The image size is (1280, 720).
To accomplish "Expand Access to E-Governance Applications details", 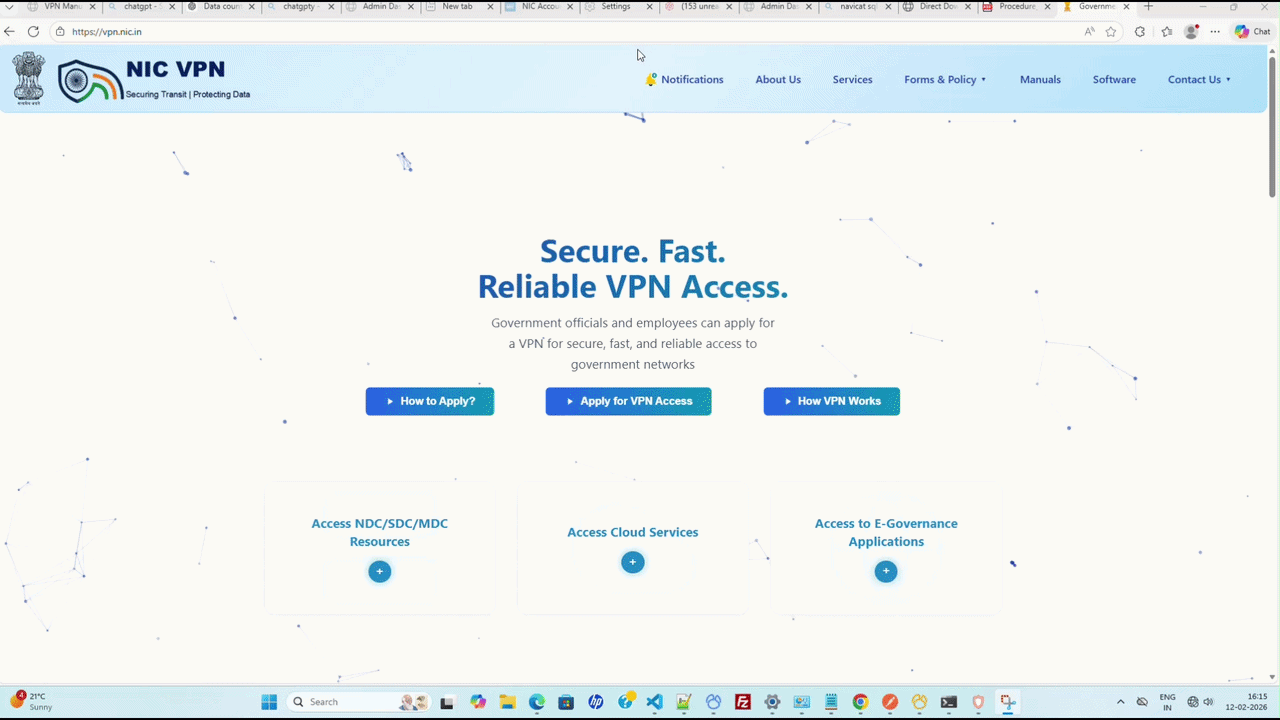I will point(886,571).
